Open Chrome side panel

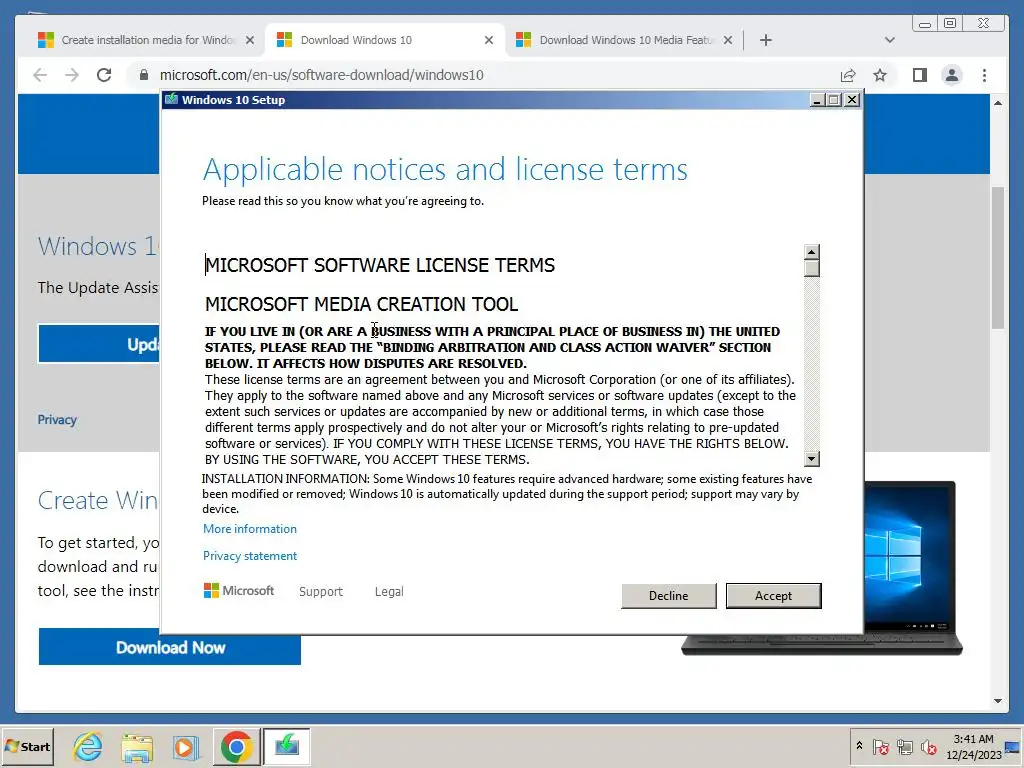coord(920,75)
